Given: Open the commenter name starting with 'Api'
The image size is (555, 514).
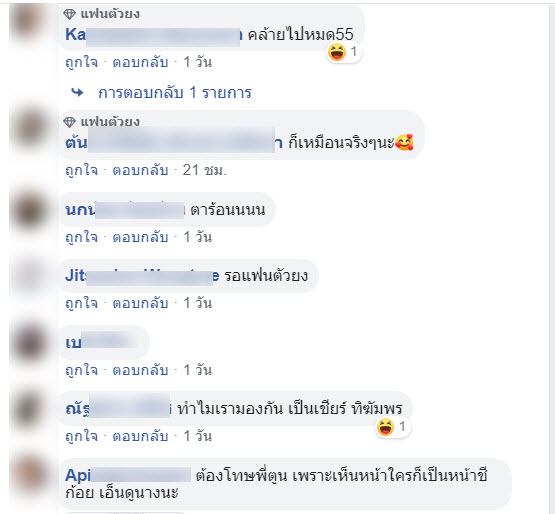Looking at the screenshot, I should point(128,475).
